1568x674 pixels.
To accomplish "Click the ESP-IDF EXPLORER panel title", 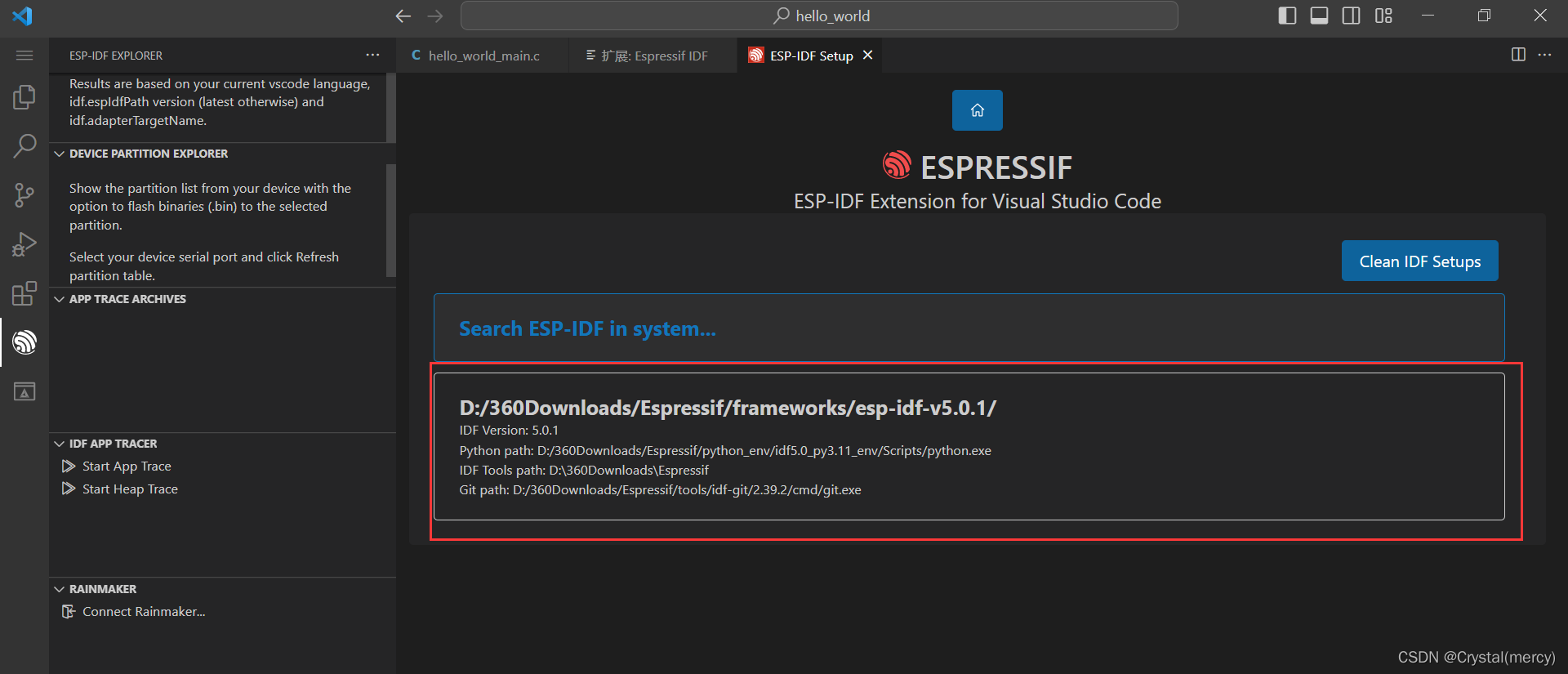I will (116, 56).
